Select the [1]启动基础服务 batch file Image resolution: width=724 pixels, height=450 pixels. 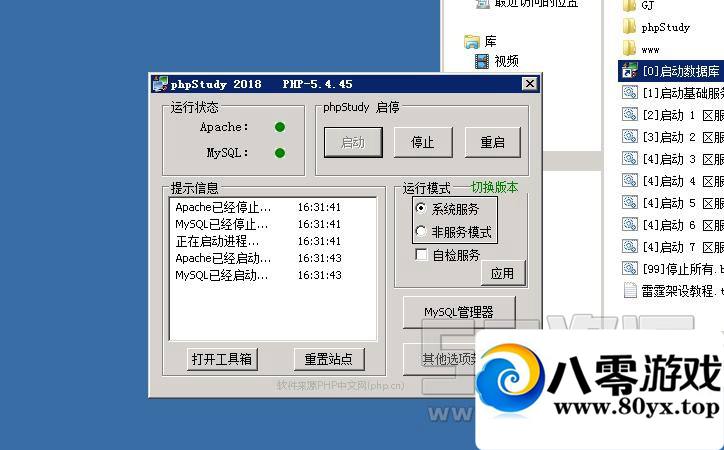(672, 93)
